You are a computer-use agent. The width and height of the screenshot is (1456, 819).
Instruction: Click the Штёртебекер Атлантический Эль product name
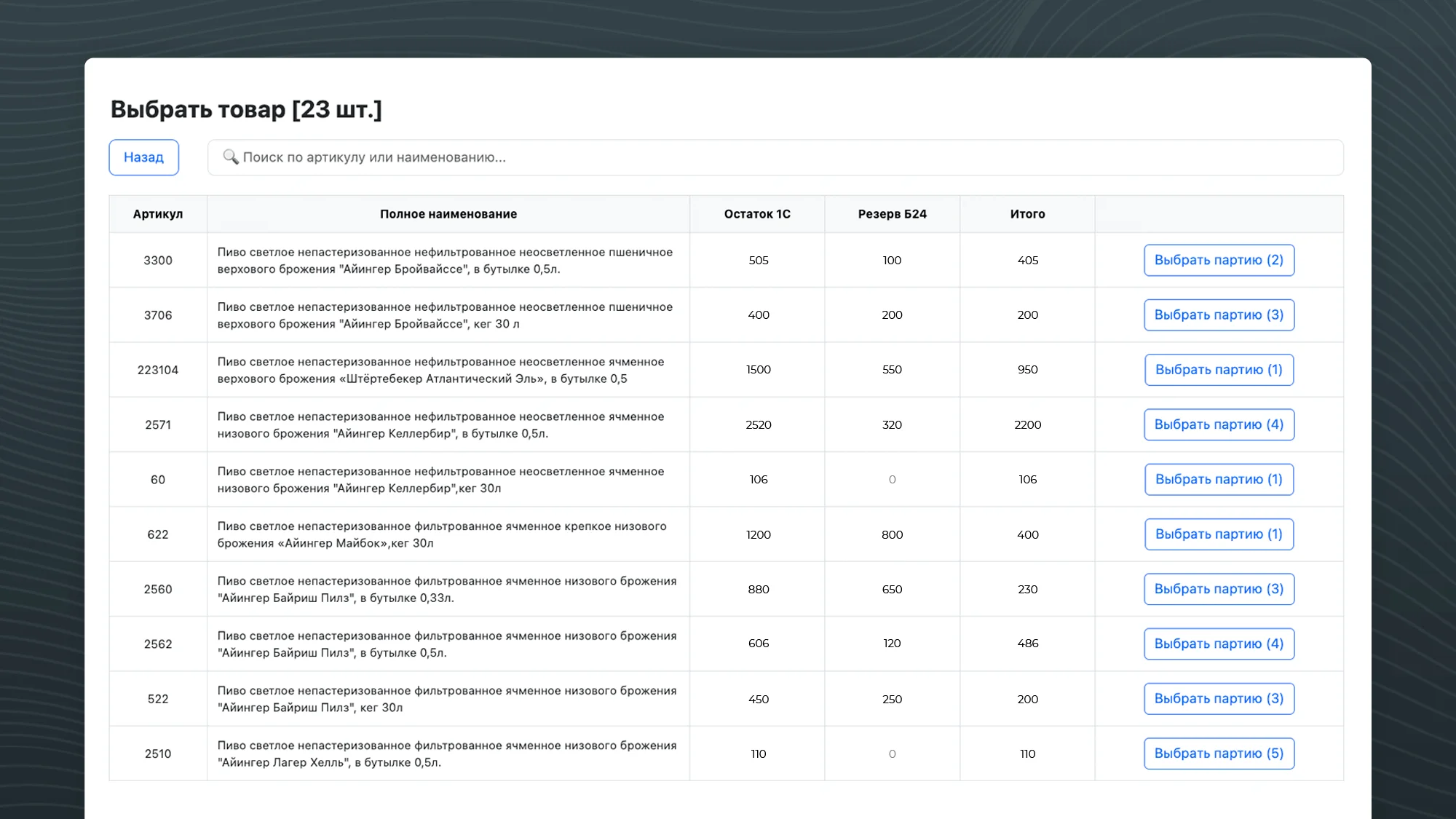pos(440,370)
